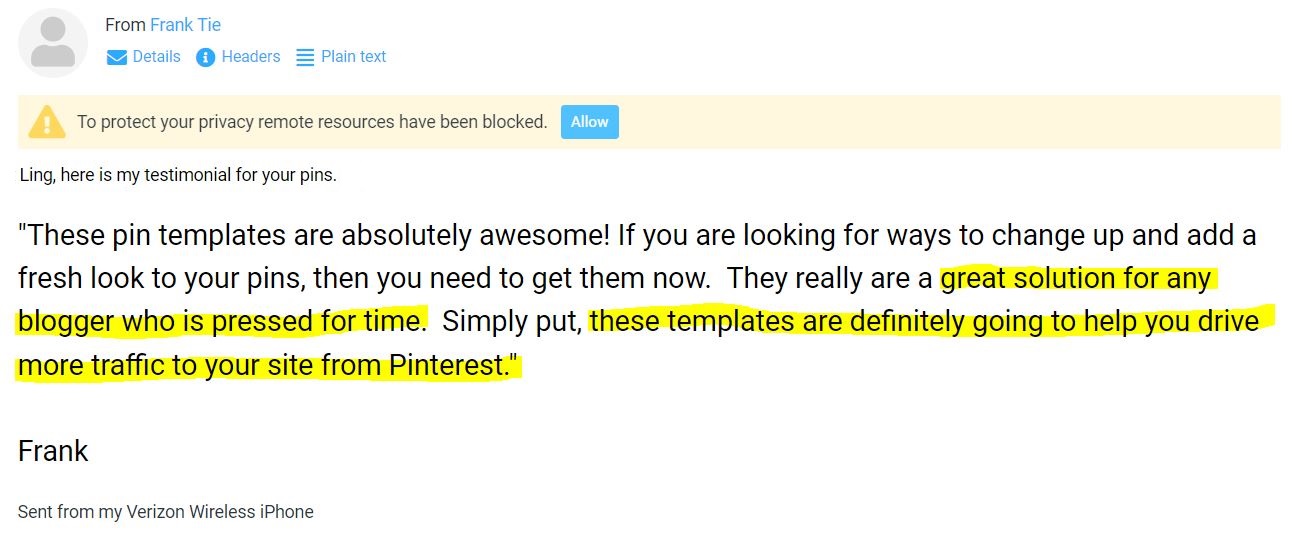Click the 'These pin templates are absolutely awesome' sentence

(x=314, y=236)
